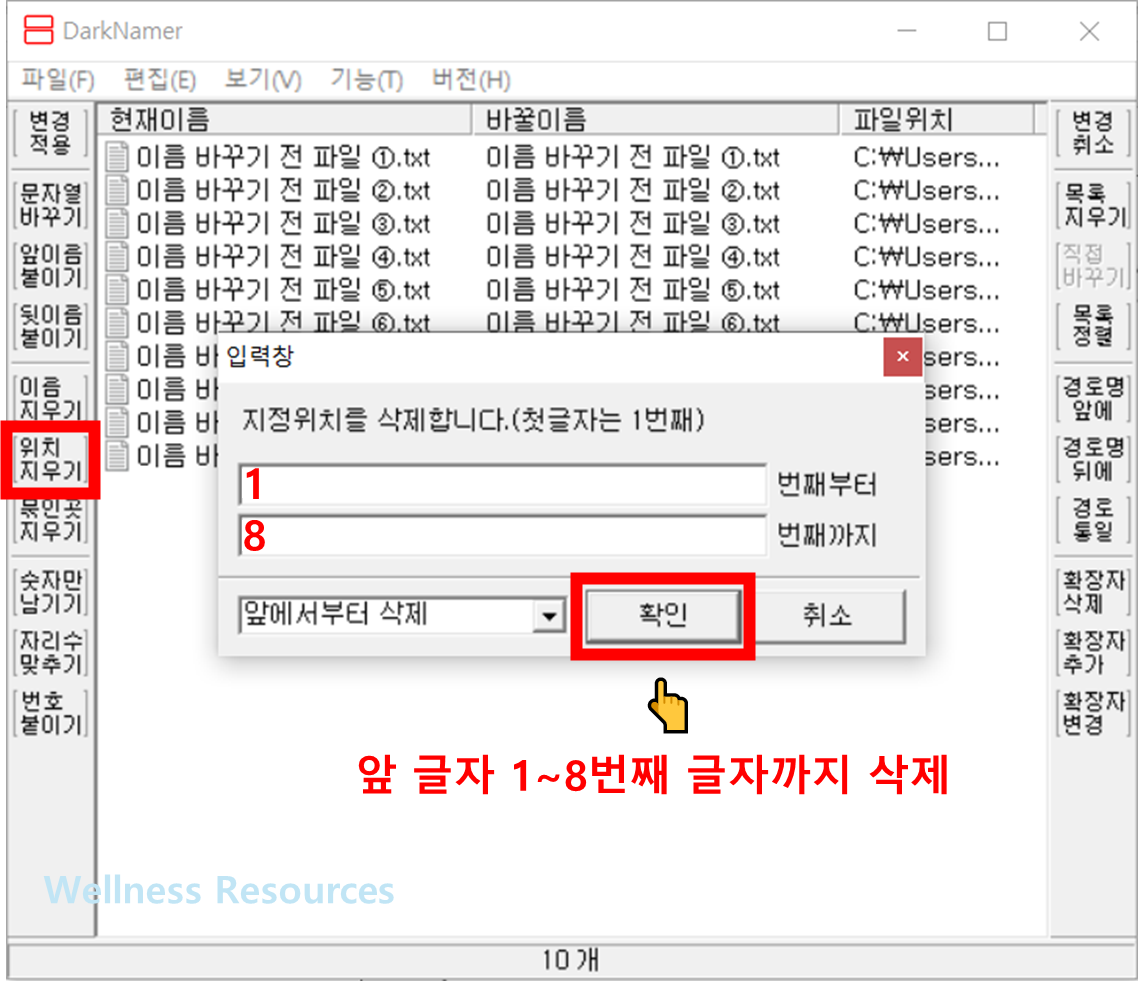Click new name cell for 파일 ④.txt
The image size is (1138, 981).
[633, 257]
